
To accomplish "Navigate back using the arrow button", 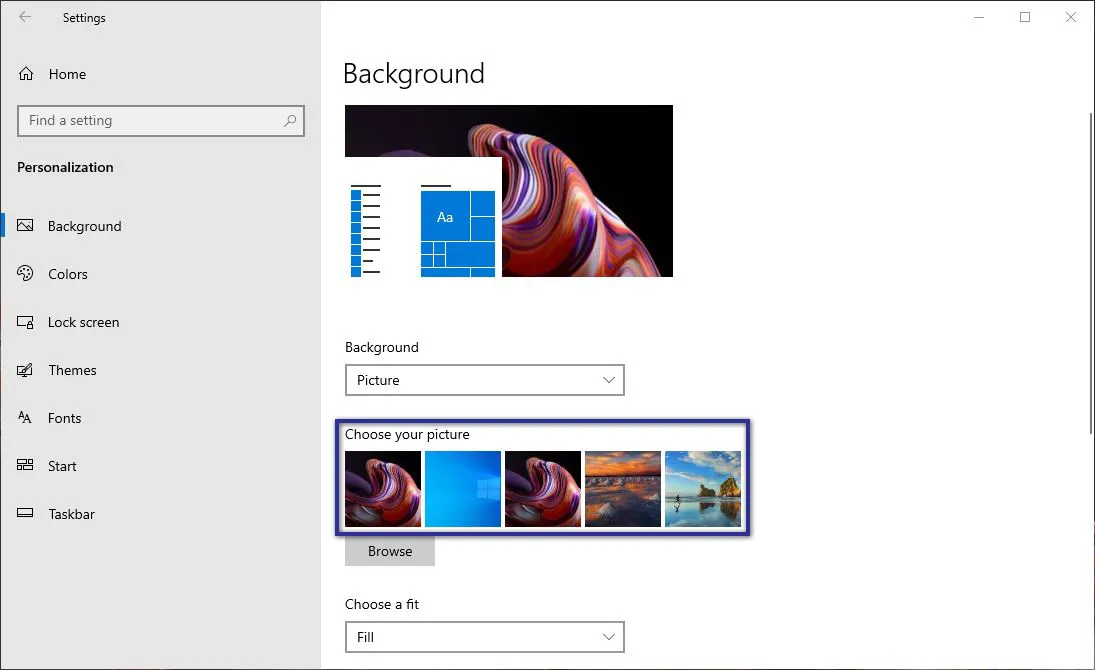I will pyautogui.click(x=24, y=17).
